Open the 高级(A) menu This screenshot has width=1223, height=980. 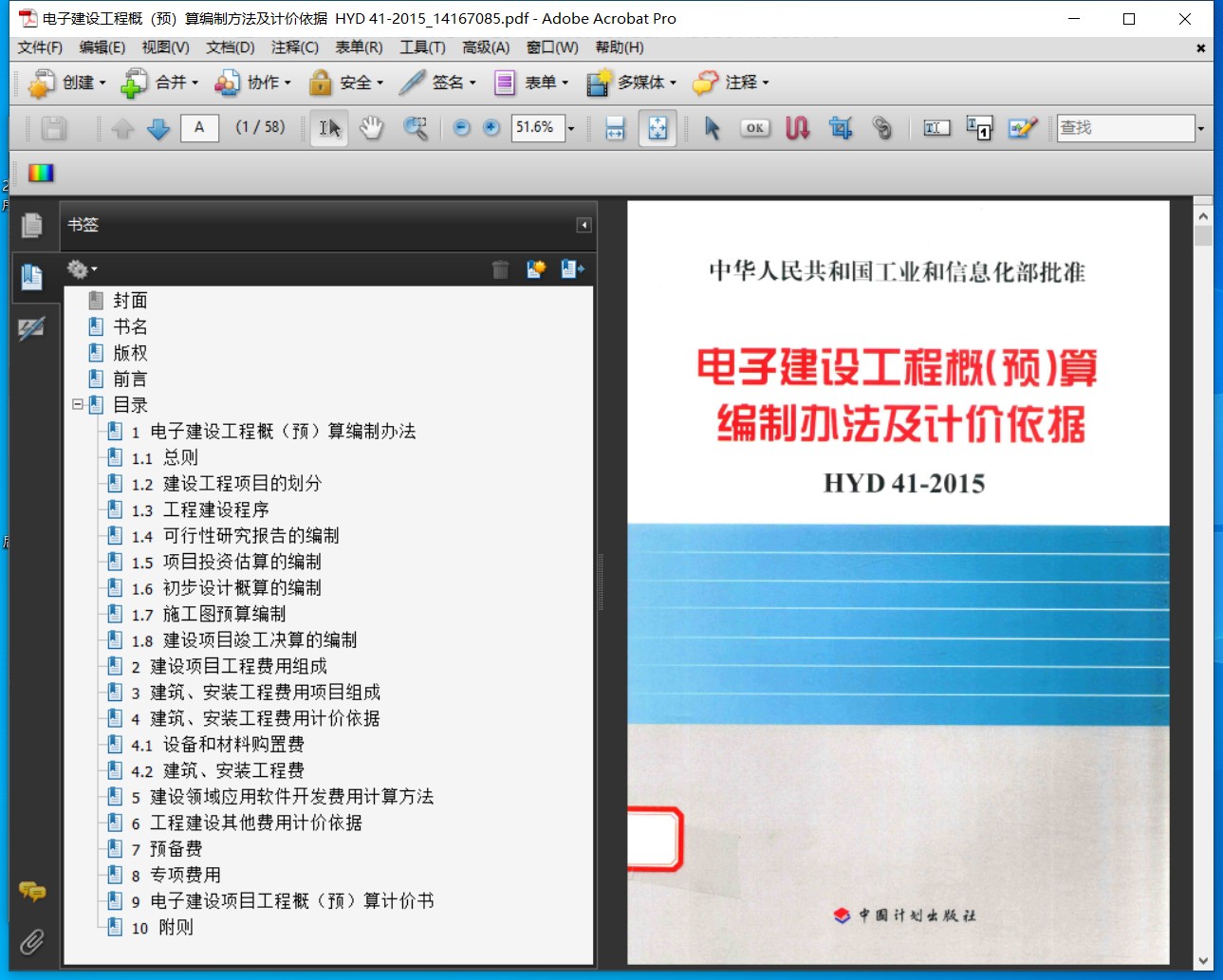coord(486,47)
